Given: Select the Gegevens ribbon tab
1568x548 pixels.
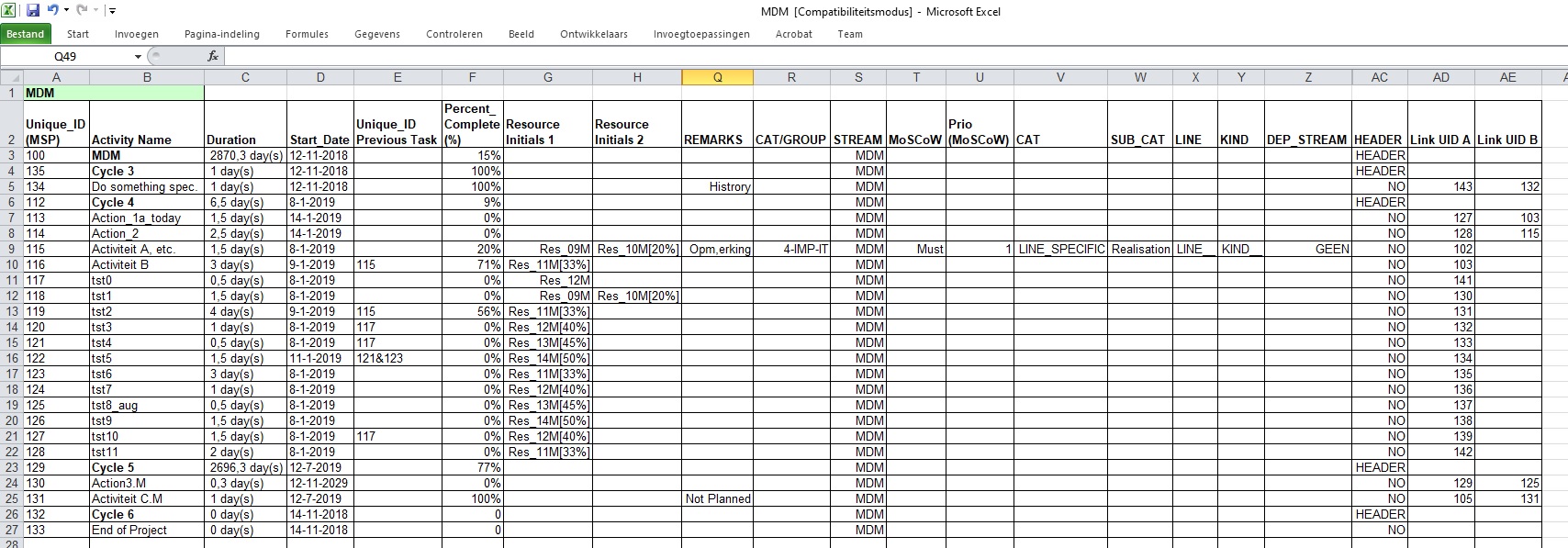Looking at the screenshot, I should 377,34.
